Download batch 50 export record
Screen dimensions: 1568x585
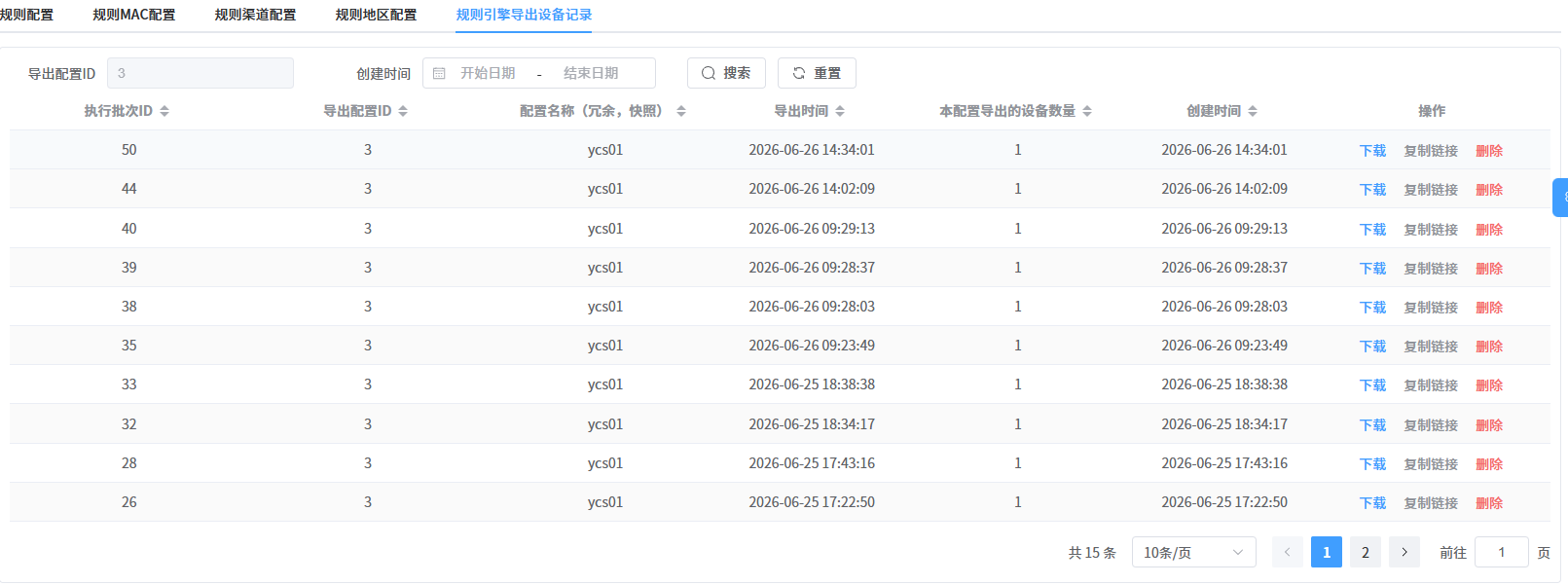pyautogui.click(x=1372, y=151)
